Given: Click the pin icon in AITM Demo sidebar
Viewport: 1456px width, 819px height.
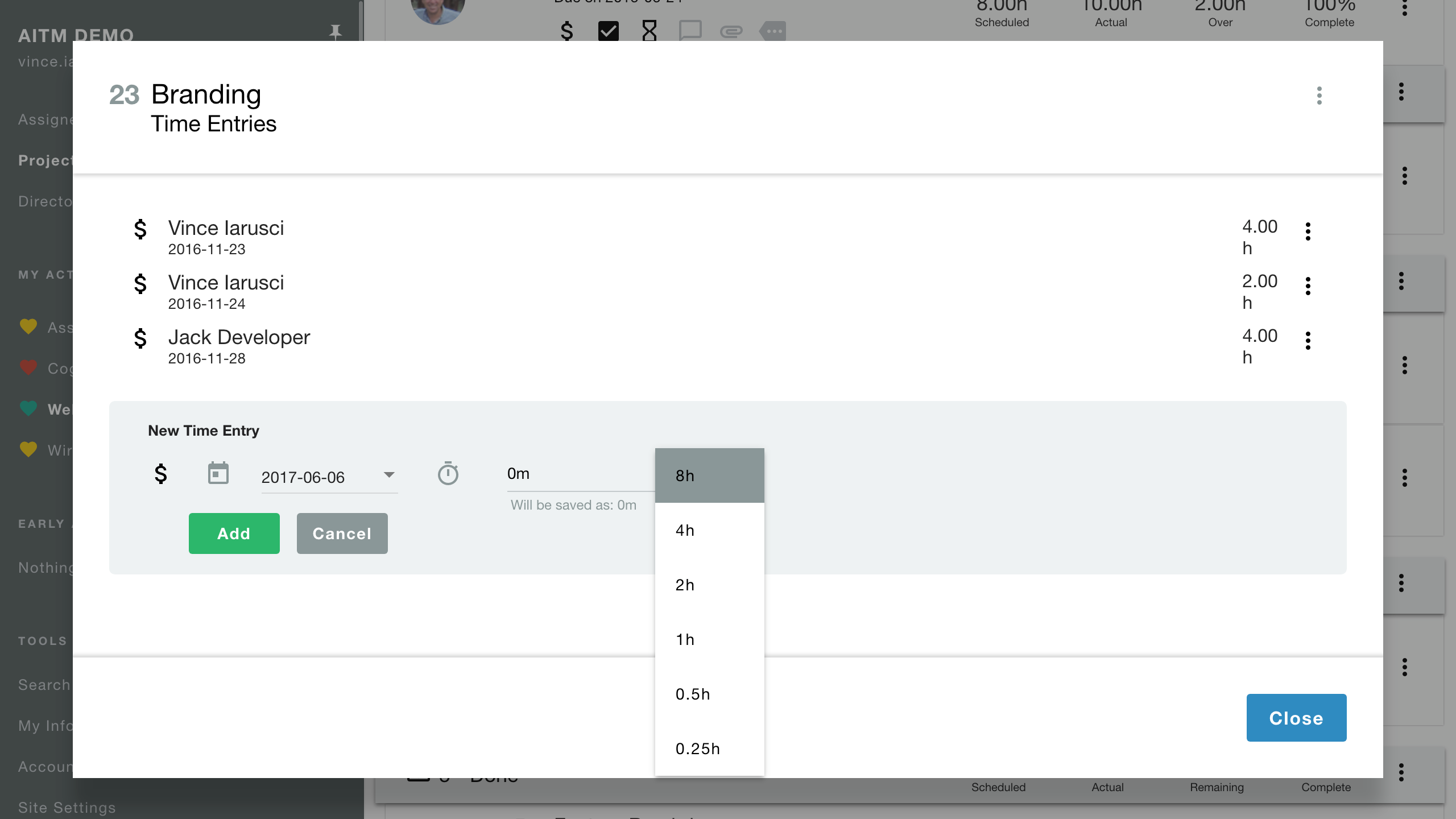Looking at the screenshot, I should click(336, 32).
